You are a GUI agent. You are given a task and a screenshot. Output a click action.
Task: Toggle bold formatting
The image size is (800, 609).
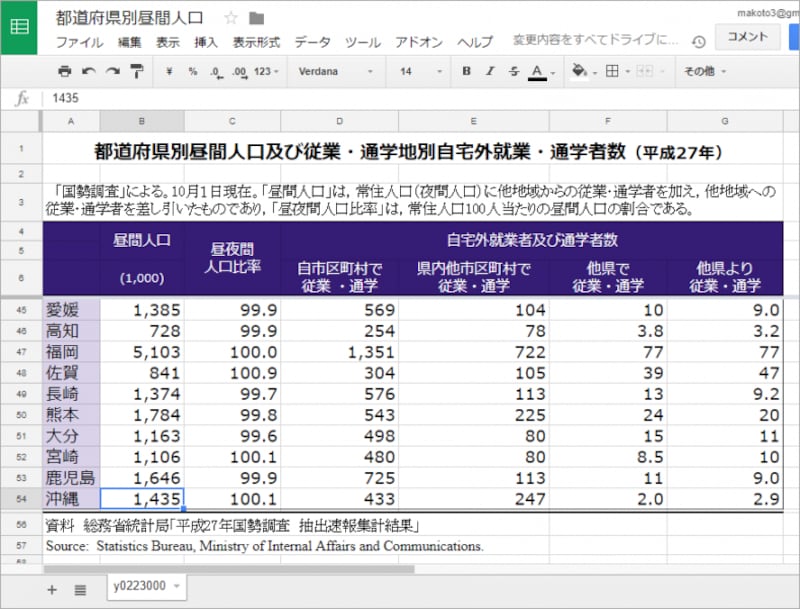pyautogui.click(x=468, y=72)
